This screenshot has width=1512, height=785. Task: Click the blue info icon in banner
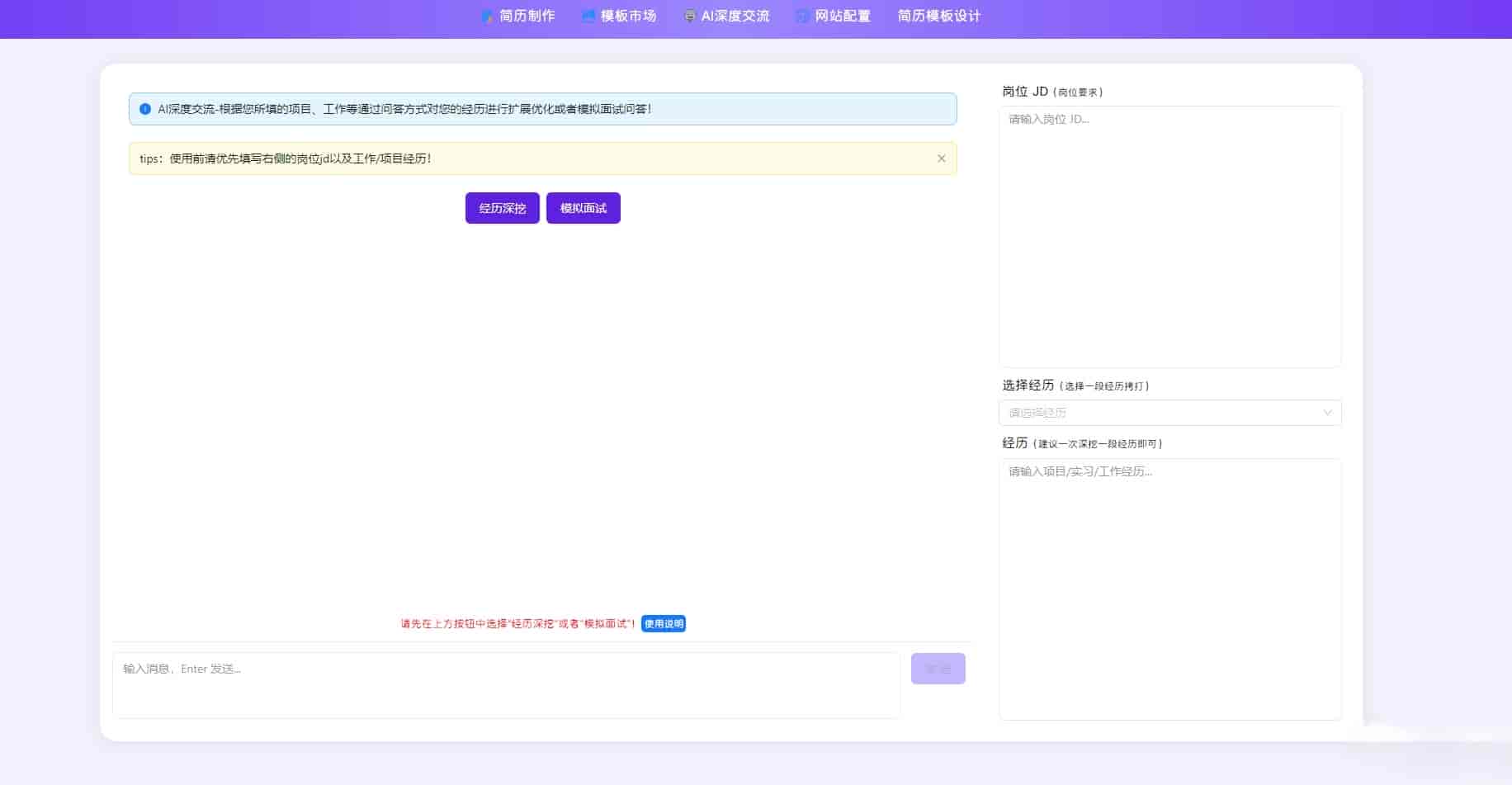coord(145,109)
